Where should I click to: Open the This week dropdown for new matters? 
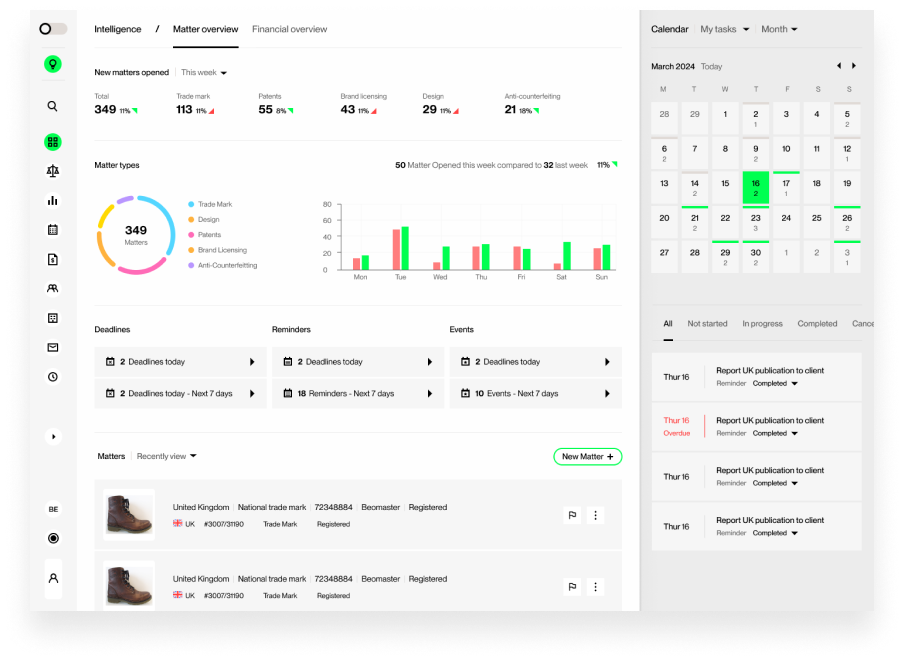click(203, 72)
